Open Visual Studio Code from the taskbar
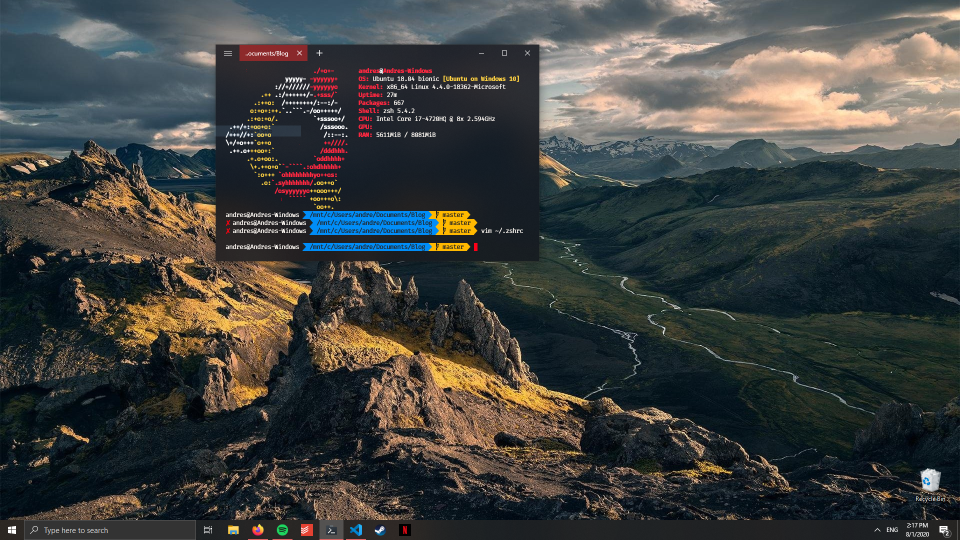 356,530
